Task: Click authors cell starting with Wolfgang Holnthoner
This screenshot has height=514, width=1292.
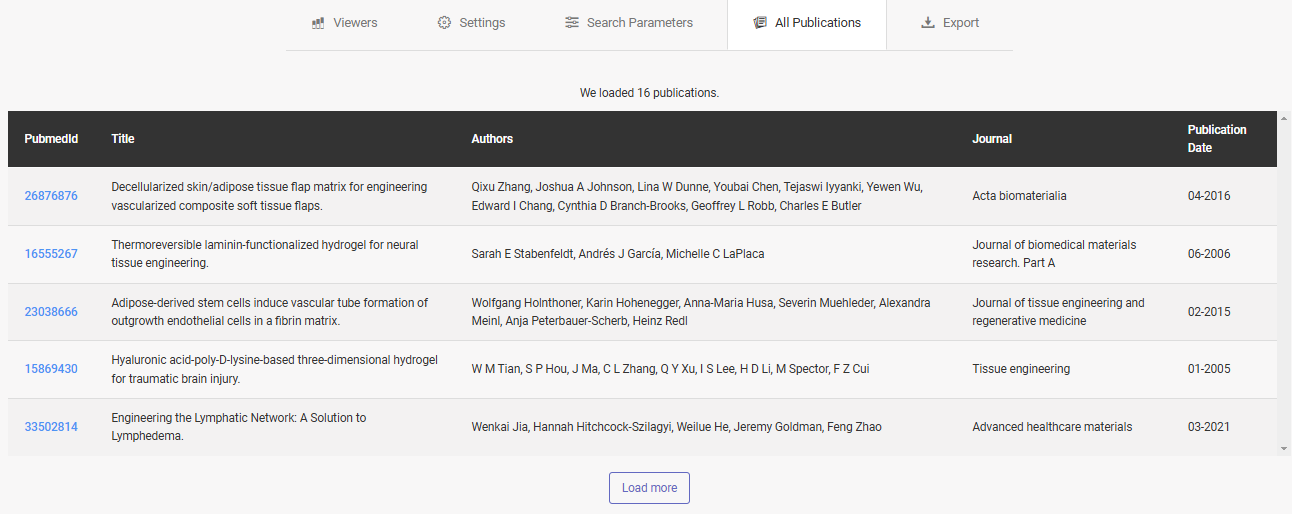Action: (x=701, y=312)
